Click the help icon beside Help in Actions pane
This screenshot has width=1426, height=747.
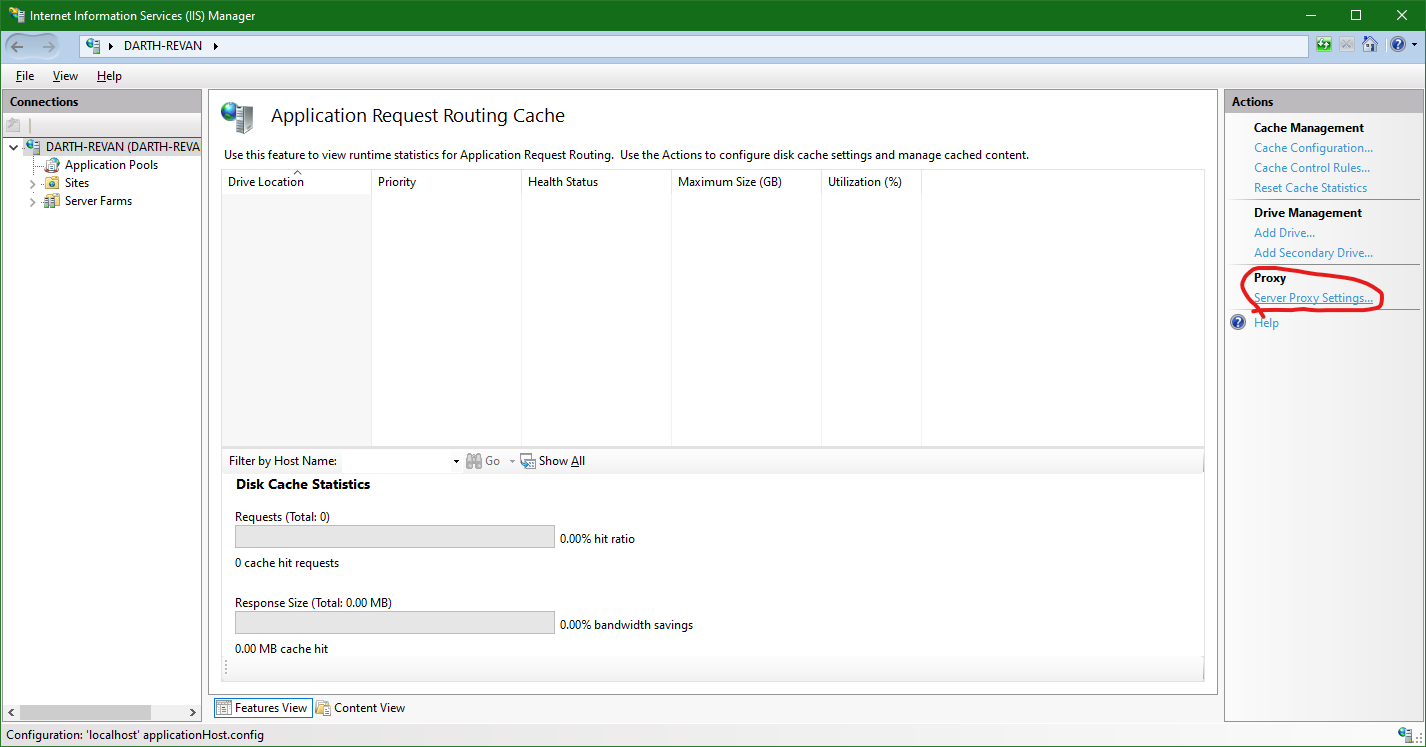pyautogui.click(x=1238, y=322)
